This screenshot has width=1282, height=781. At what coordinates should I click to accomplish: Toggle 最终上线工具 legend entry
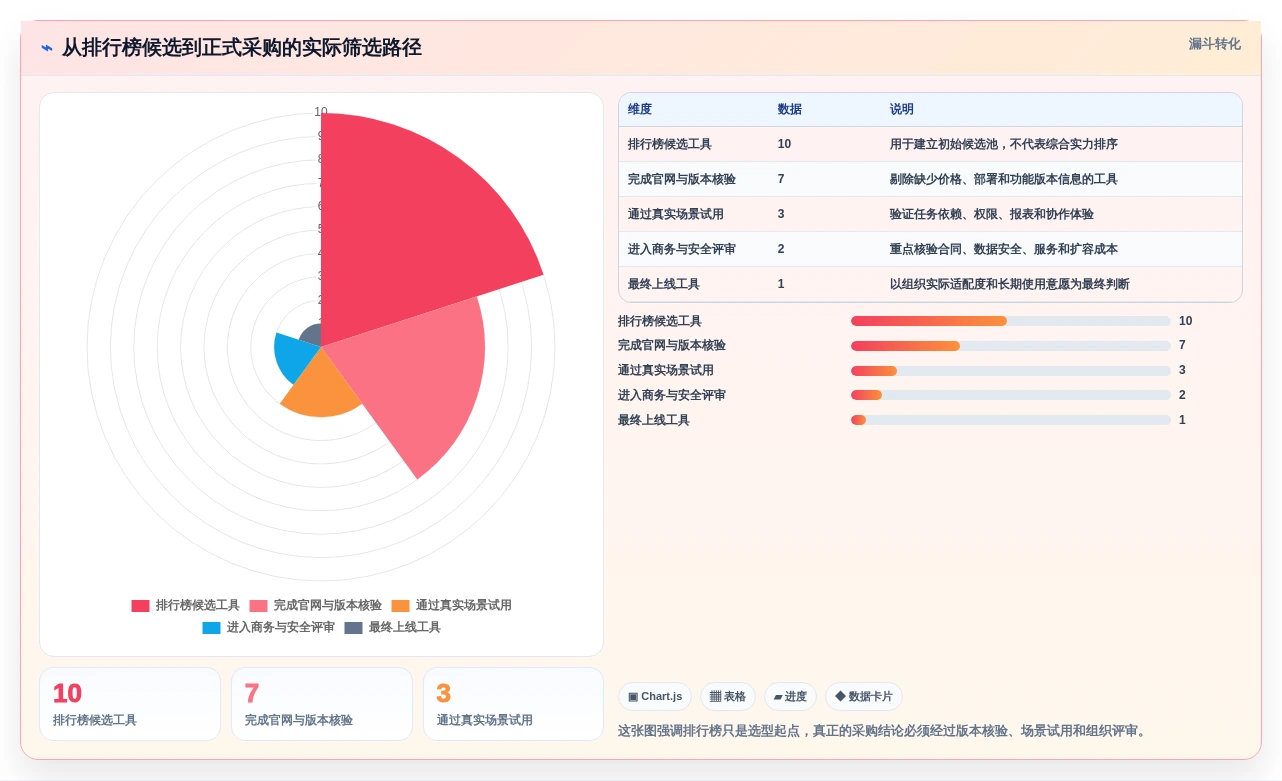[392, 627]
